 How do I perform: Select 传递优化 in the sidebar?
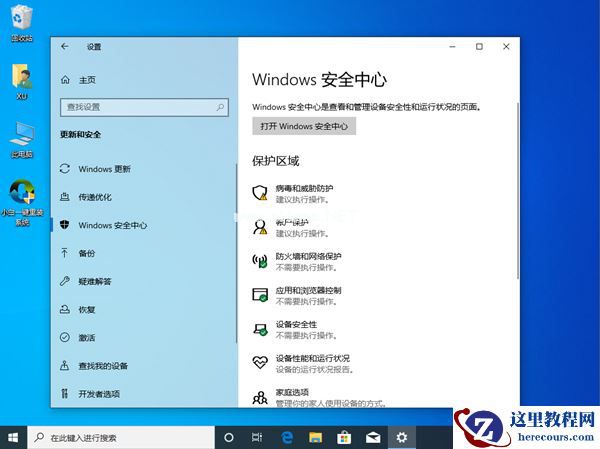(95, 197)
